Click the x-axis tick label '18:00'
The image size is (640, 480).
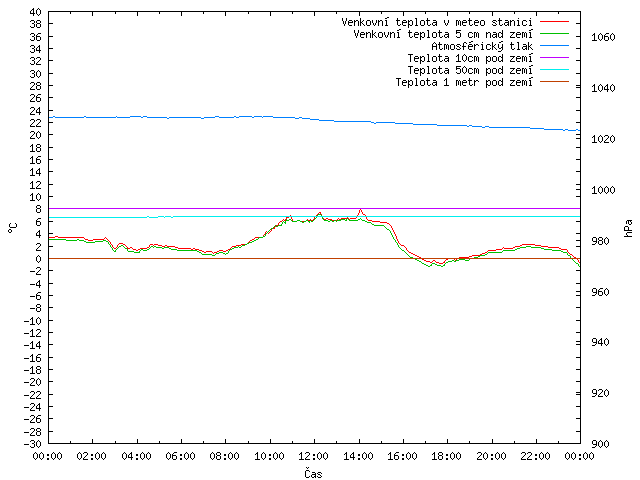point(447,456)
